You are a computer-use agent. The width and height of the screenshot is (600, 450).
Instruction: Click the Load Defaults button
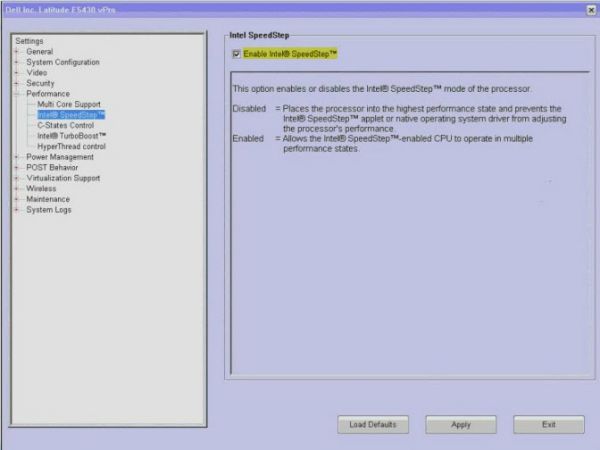tap(373, 424)
